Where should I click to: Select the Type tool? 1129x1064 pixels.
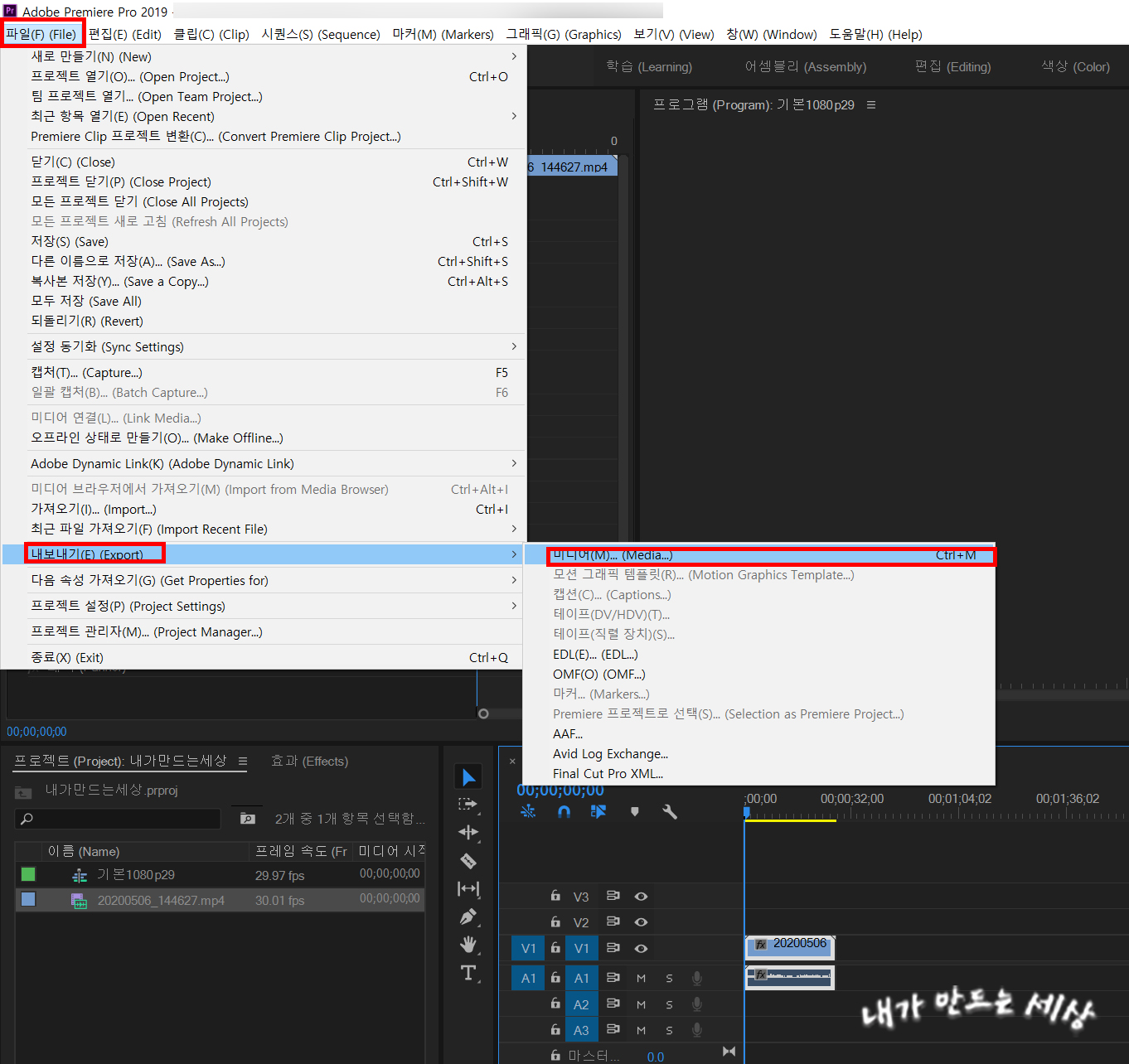pos(468,973)
